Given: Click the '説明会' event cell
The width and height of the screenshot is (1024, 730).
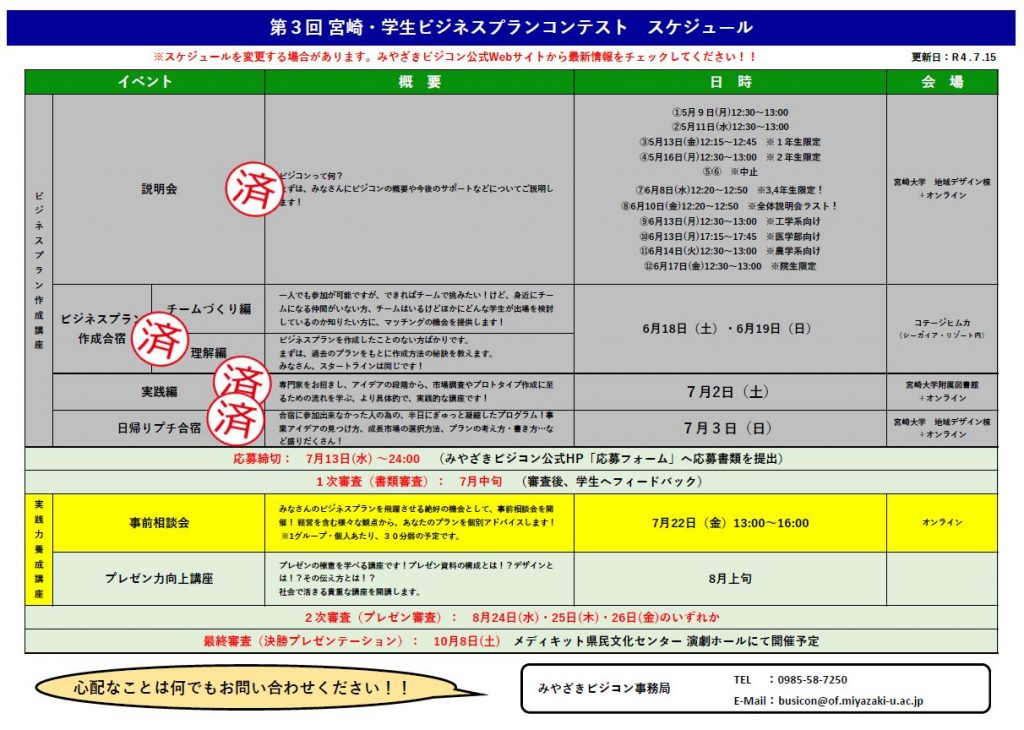Looking at the screenshot, I should [159, 189].
